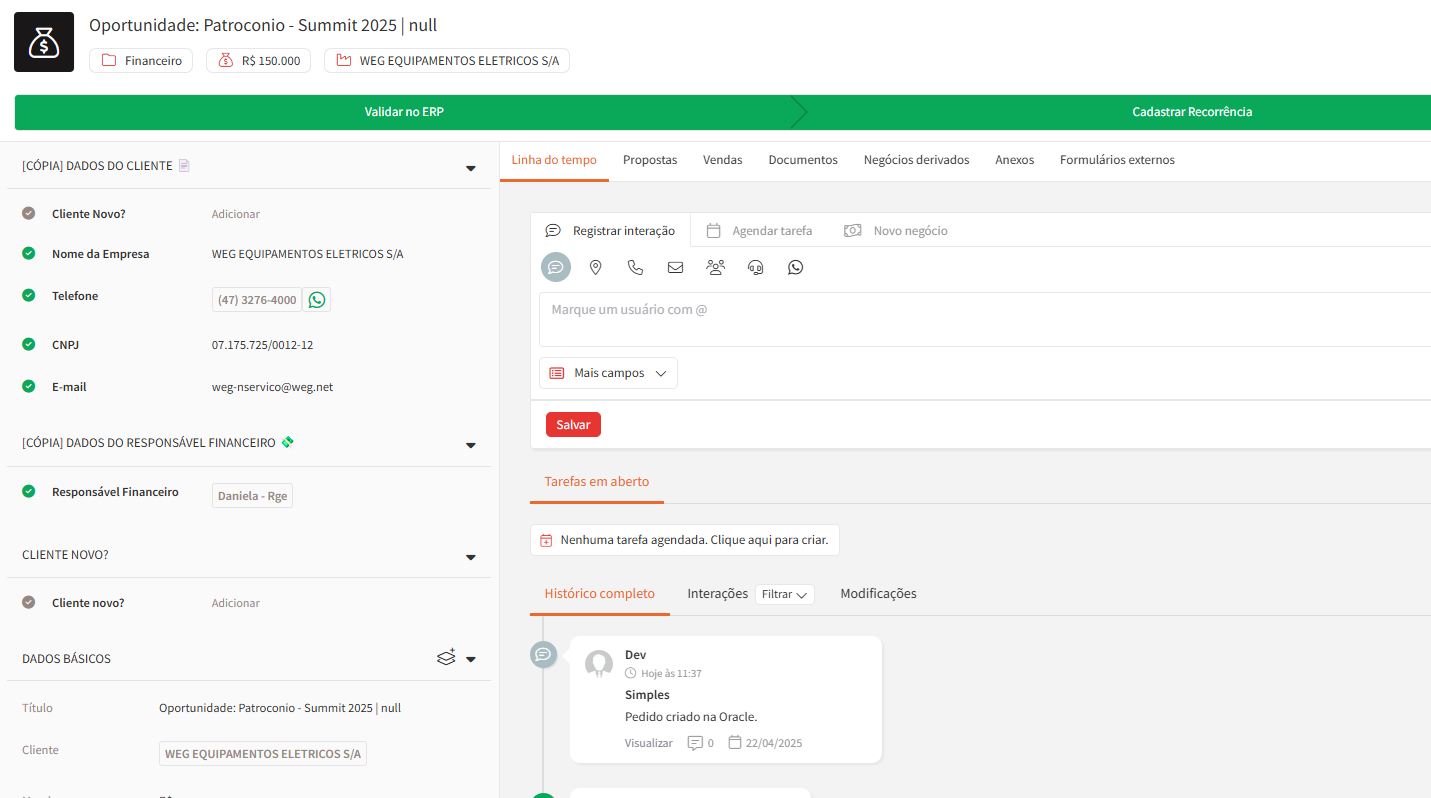Click the layers icon in Dados Básicos
This screenshot has width=1431, height=798.
pyautogui.click(x=446, y=657)
